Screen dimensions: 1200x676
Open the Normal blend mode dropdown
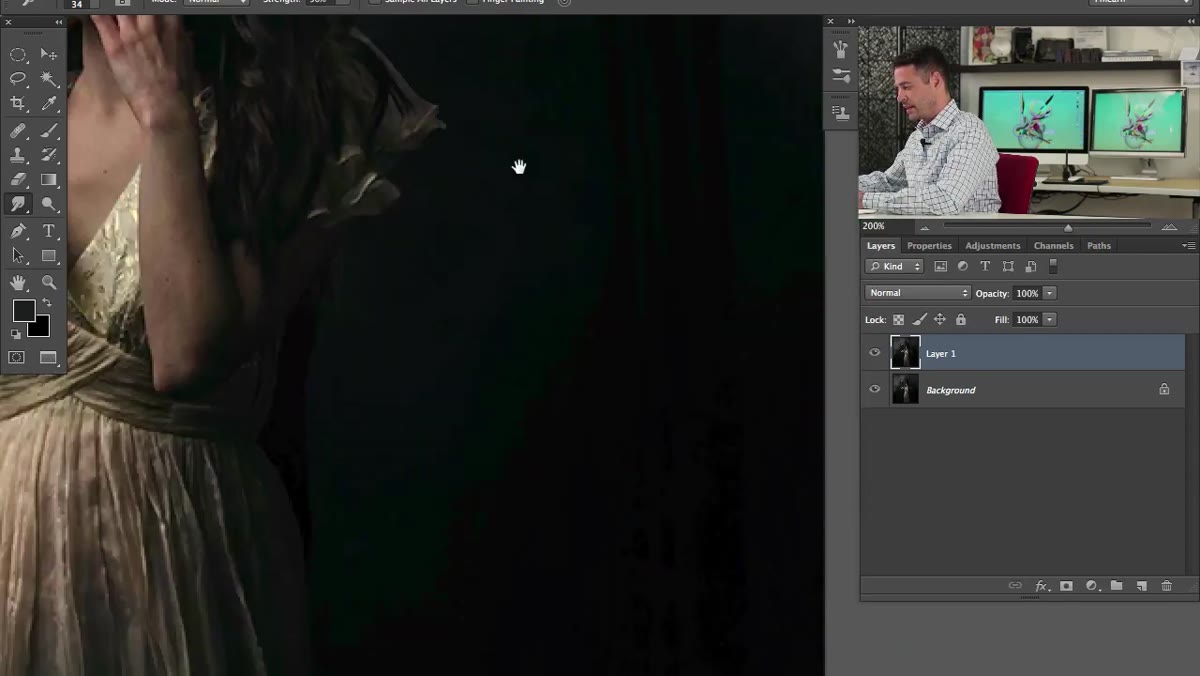pos(917,293)
